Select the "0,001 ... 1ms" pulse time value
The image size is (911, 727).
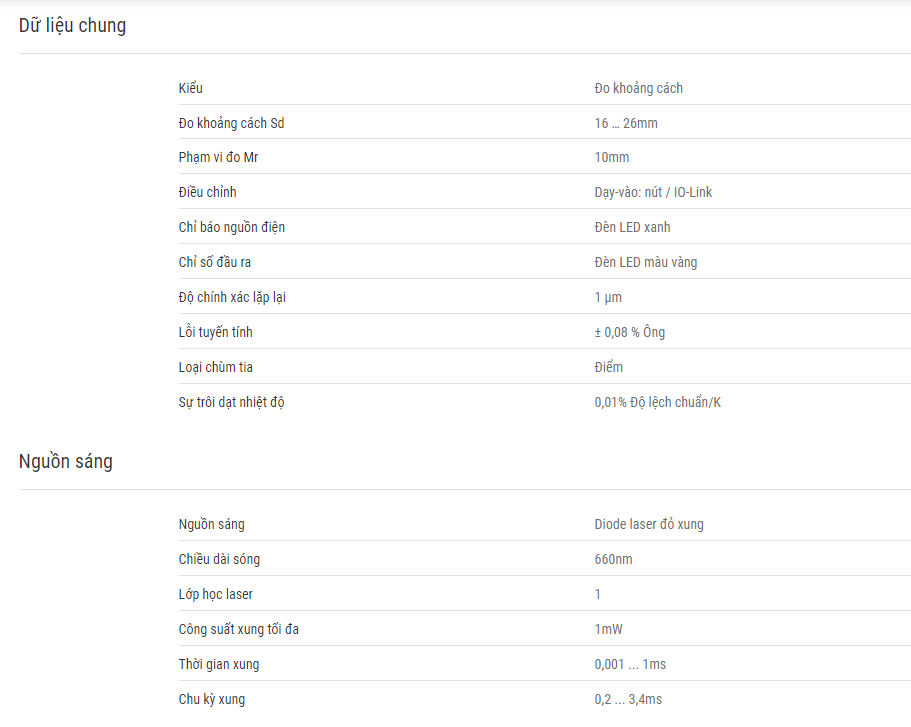point(630,664)
